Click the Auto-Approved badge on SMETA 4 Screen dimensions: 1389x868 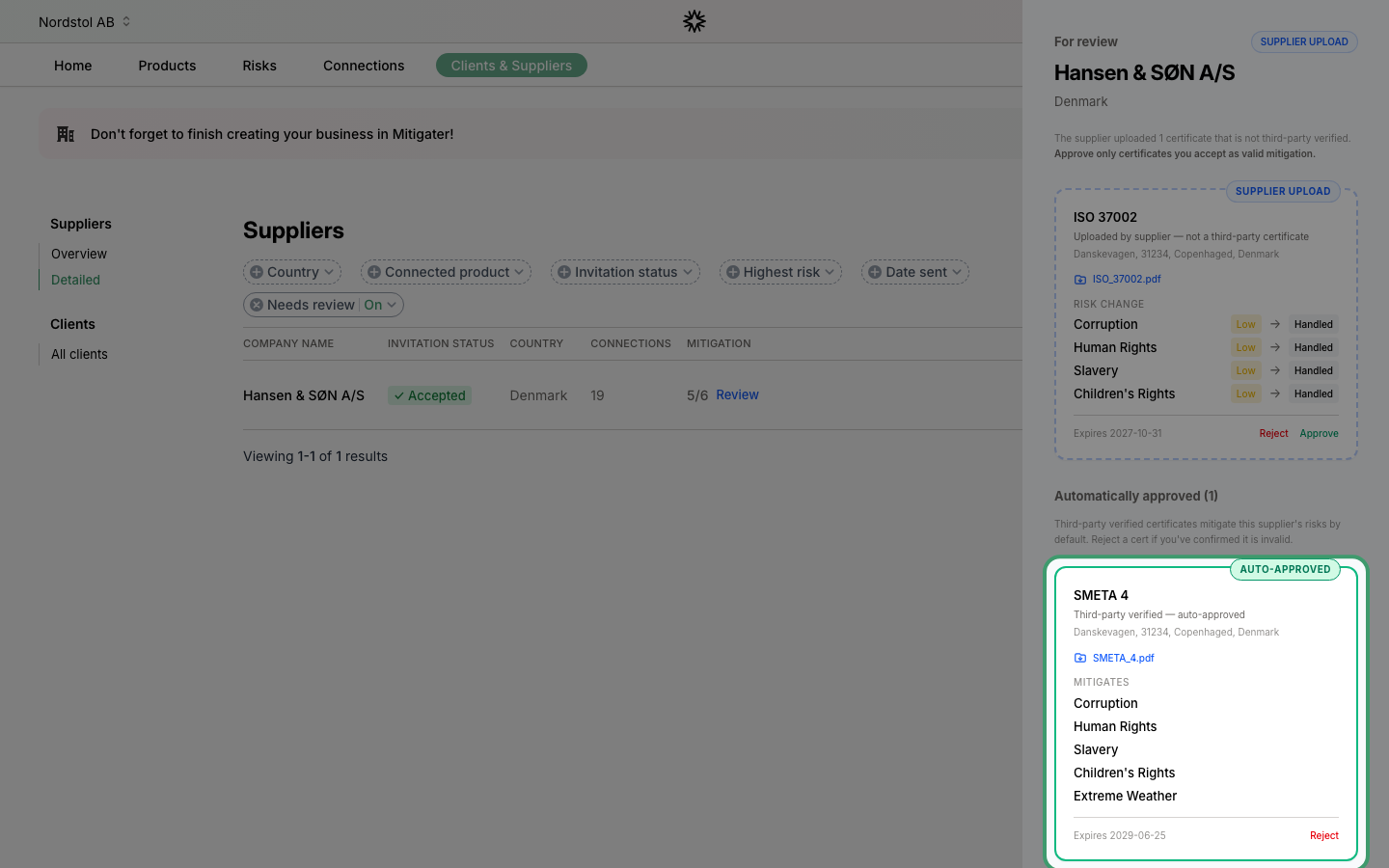coord(1285,569)
